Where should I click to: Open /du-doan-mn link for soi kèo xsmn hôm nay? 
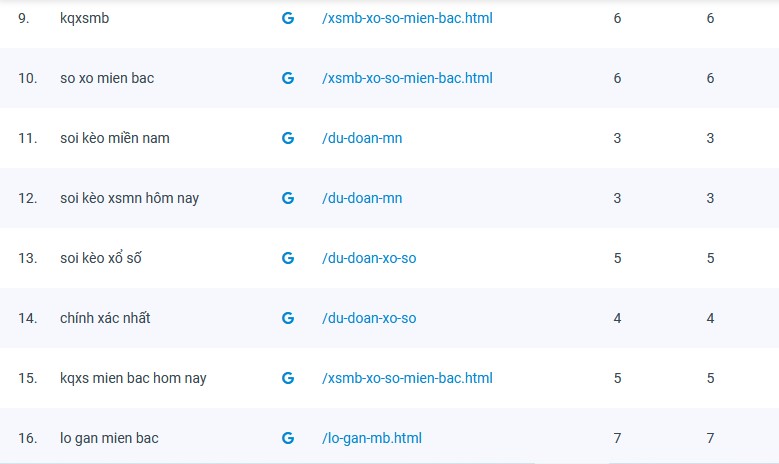click(x=362, y=198)
